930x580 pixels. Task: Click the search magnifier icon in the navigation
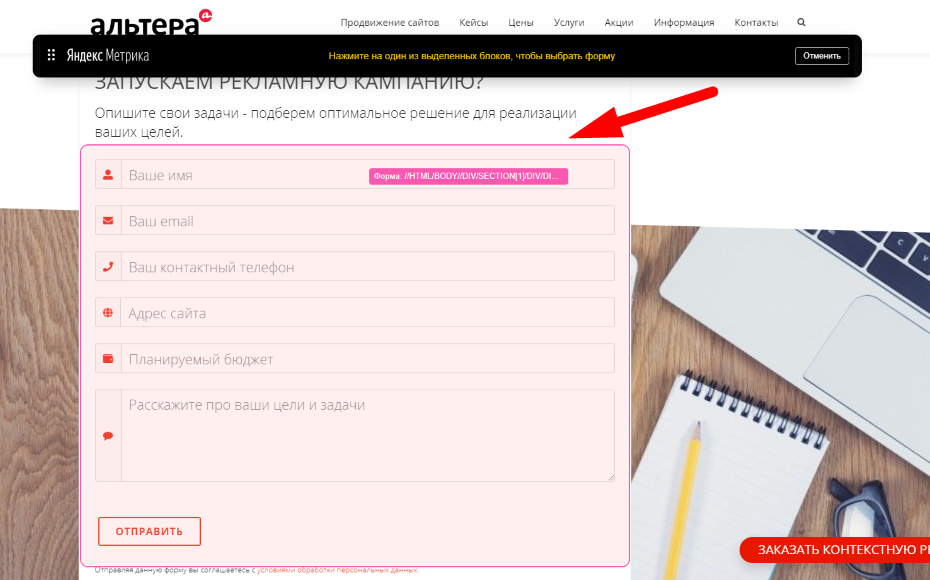801,22
